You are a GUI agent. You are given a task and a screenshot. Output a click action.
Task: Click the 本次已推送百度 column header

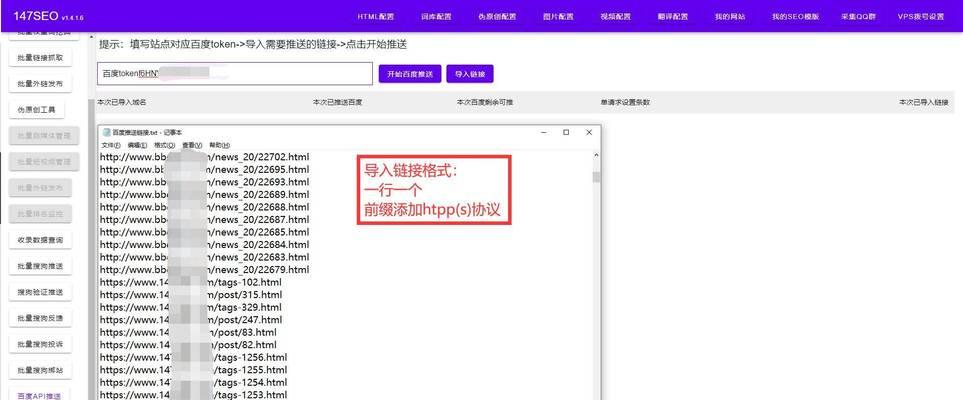337,102
